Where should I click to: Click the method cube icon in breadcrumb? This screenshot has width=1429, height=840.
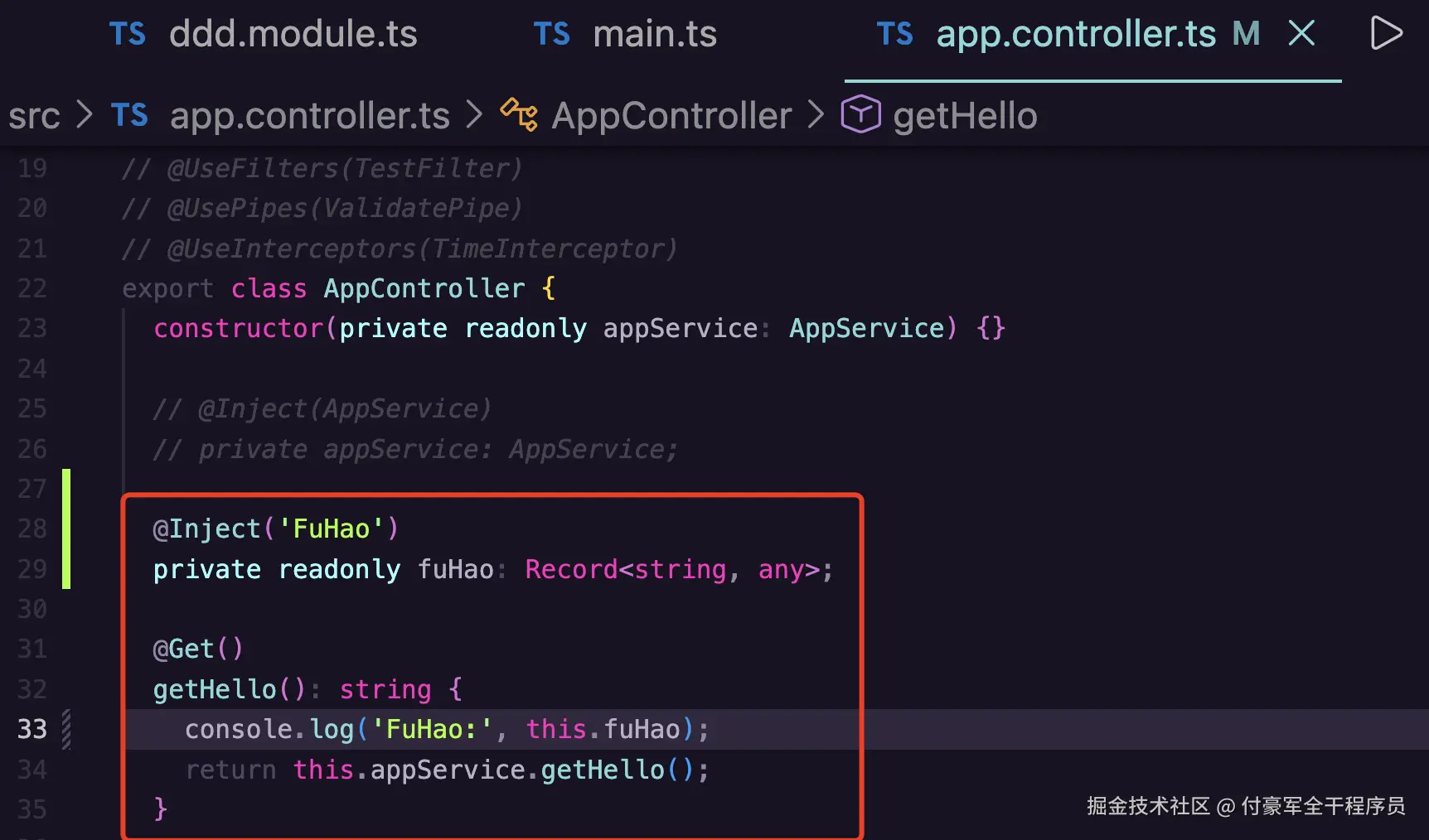pos(860,114)
